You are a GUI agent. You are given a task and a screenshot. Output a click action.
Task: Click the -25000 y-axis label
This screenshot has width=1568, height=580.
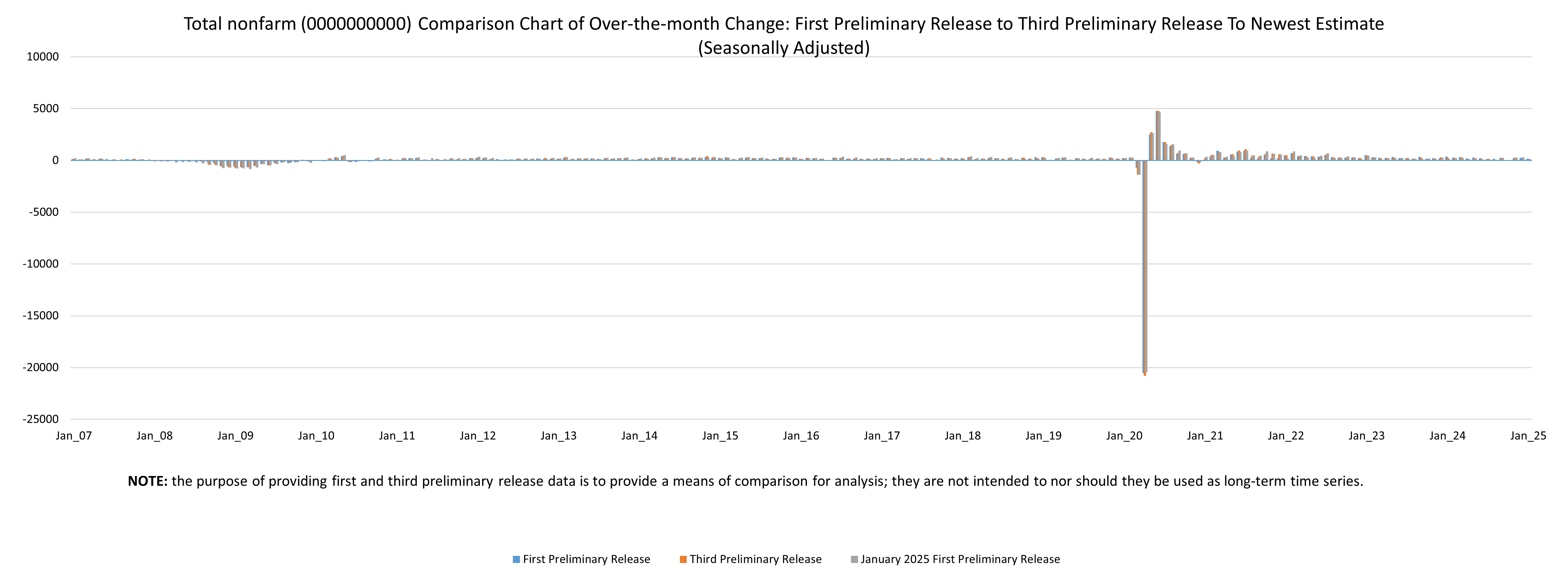coord(41,419)
